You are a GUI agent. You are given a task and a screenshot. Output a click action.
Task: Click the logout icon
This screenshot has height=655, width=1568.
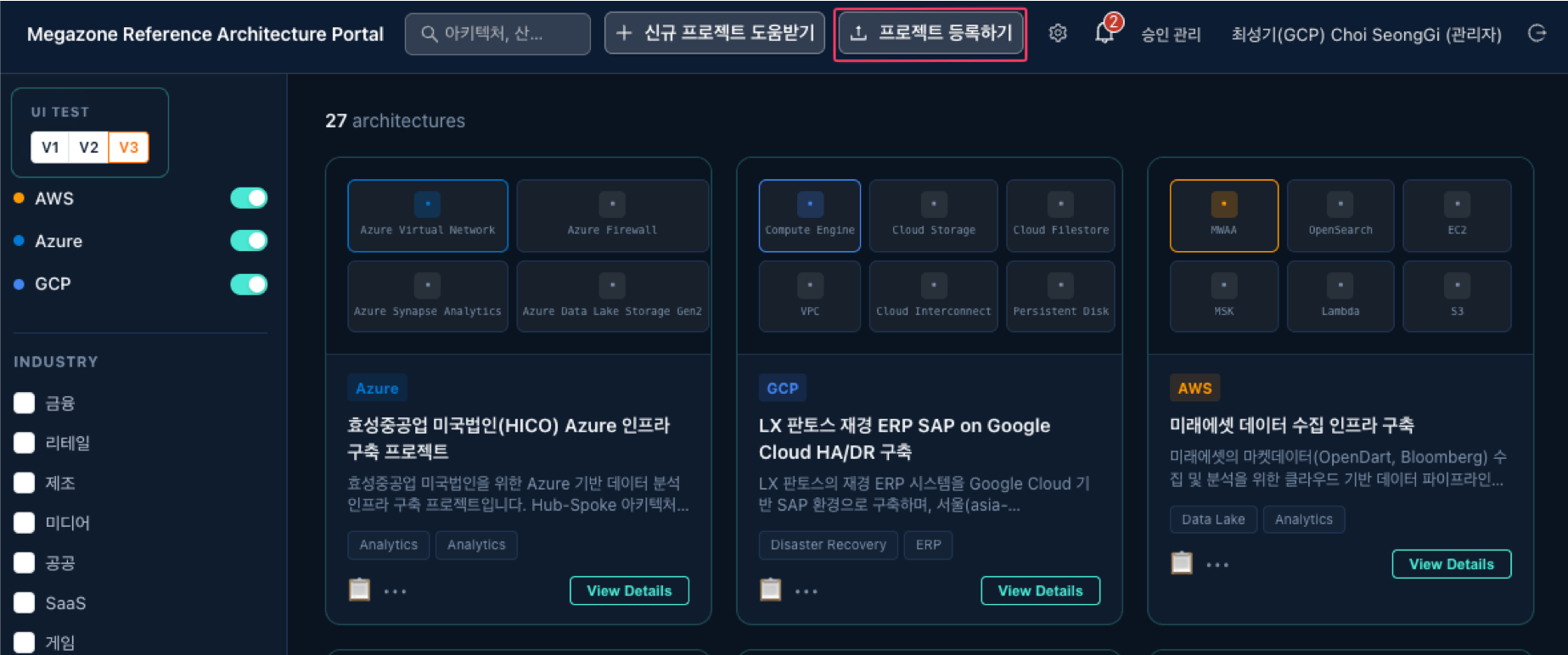(x=1537, y=34)
